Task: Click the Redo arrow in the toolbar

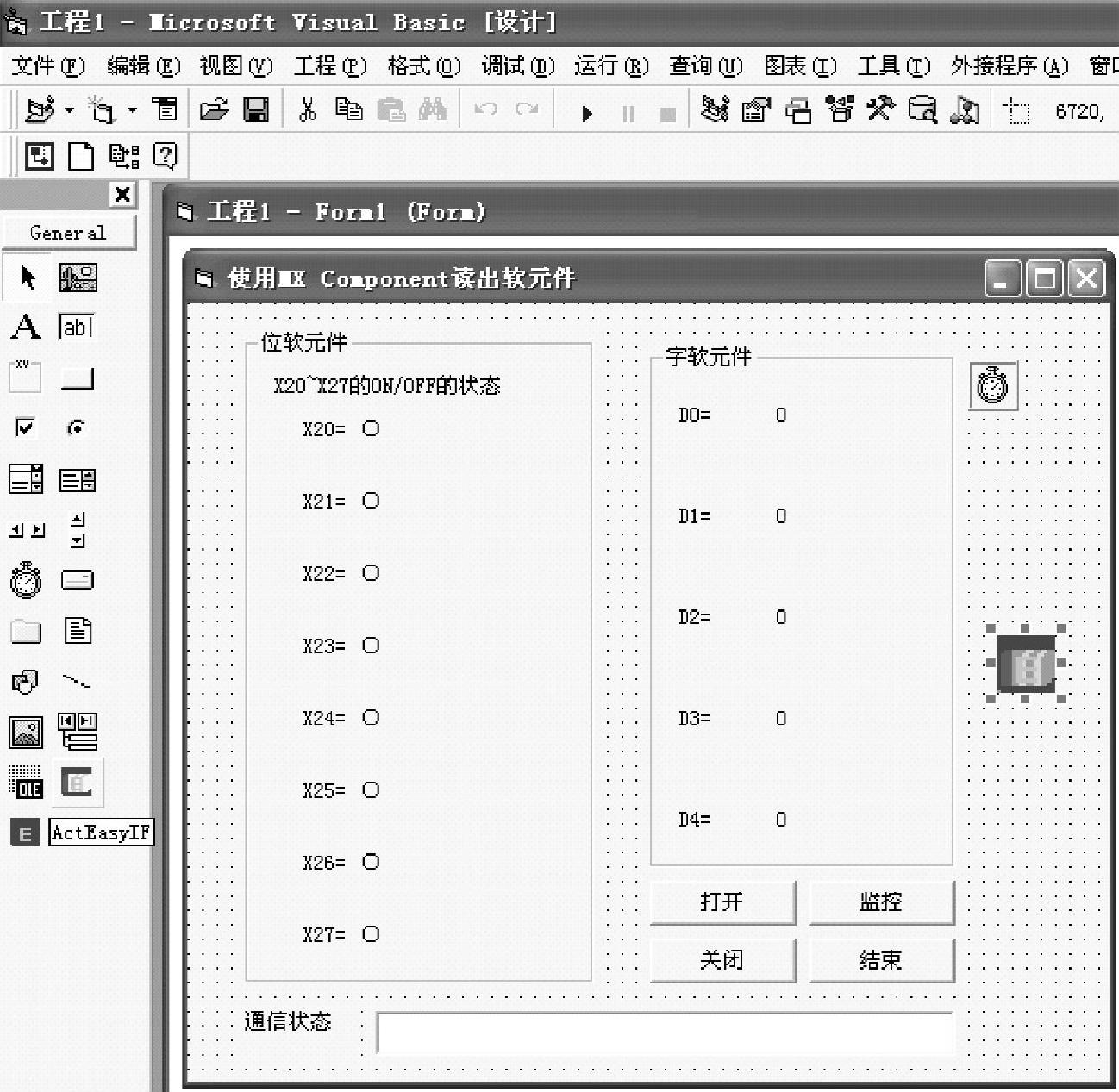Action: point(528,109)
